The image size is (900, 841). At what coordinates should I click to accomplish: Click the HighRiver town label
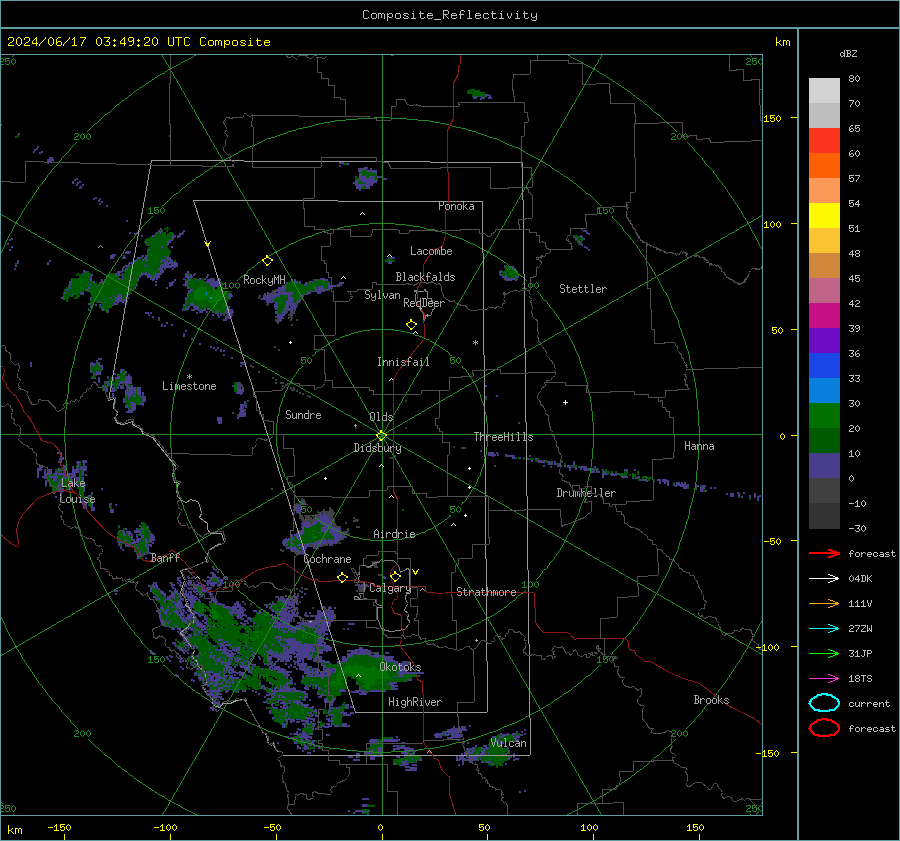point(415,702)
